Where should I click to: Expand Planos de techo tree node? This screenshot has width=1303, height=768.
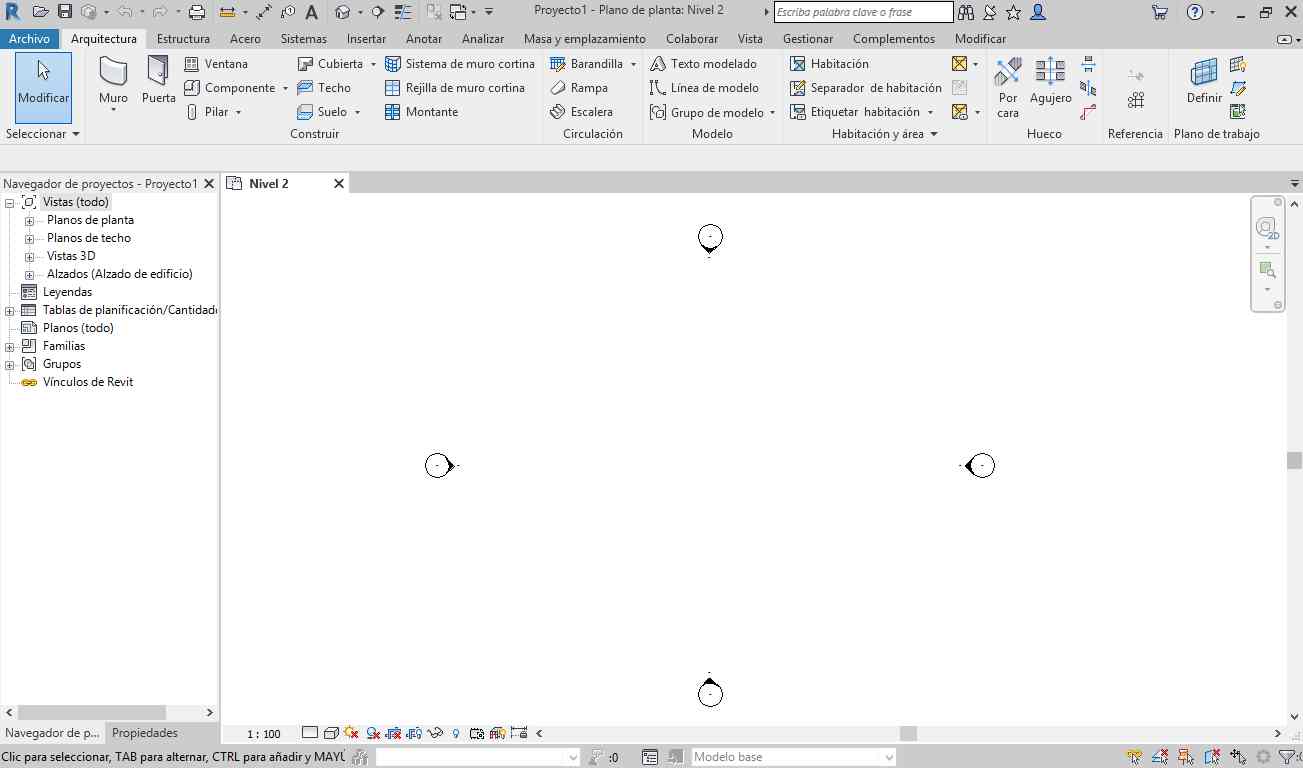click(x=30, y=238)
